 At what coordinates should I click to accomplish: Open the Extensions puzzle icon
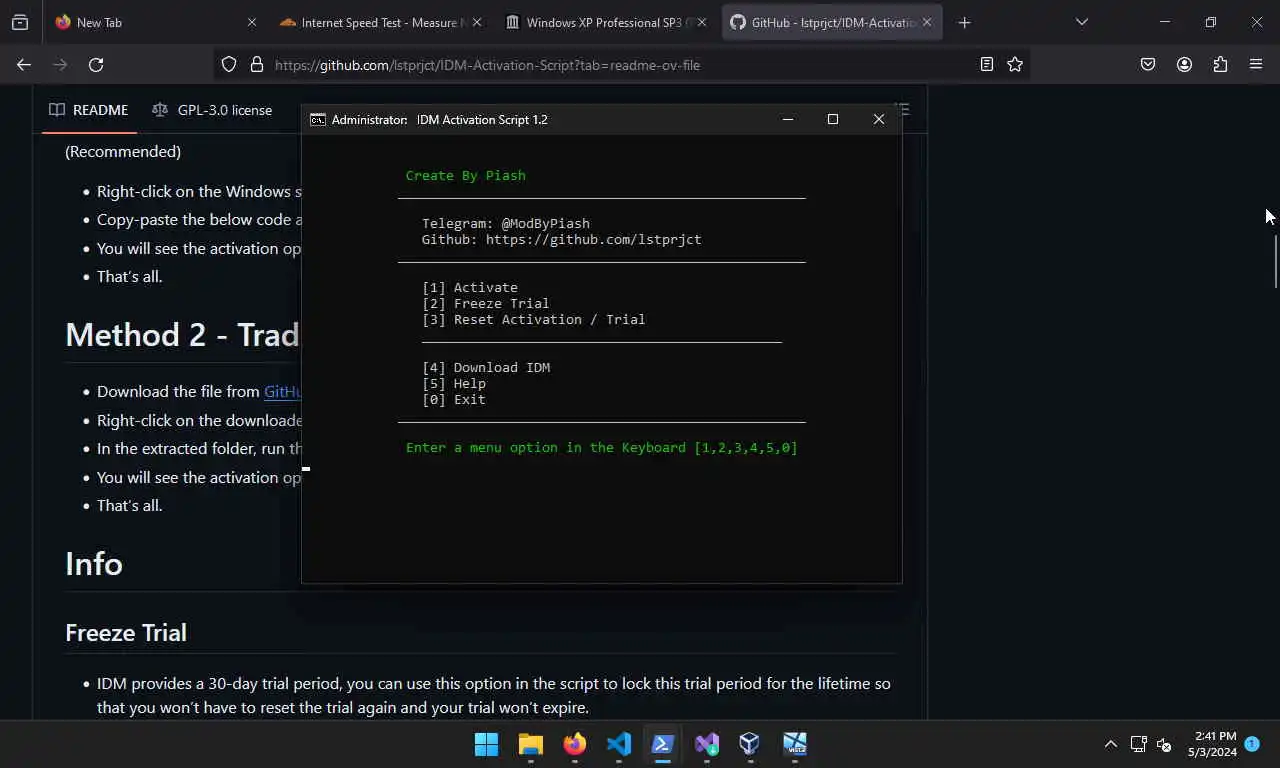coord(1220,64)
